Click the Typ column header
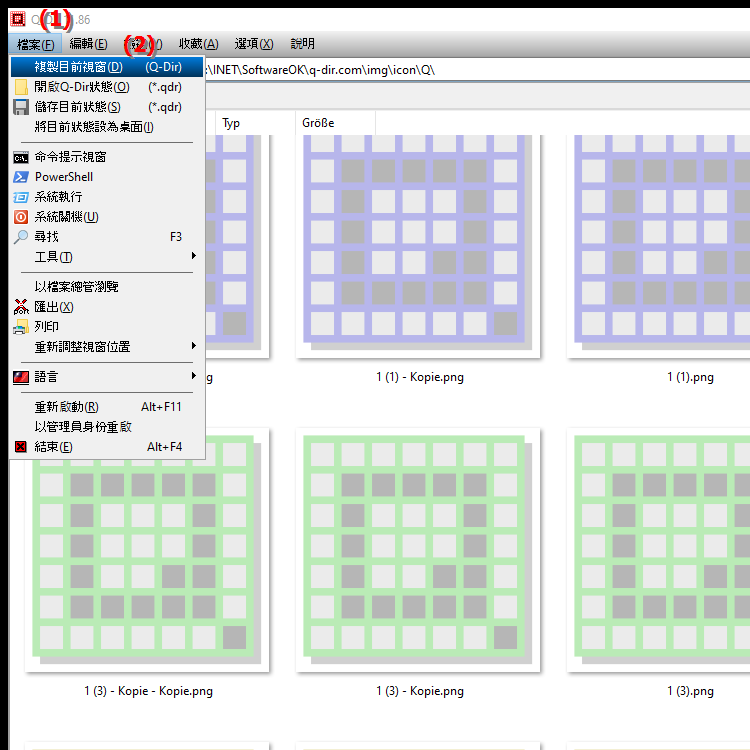Image resolution: width=750 pixels, height=750 pixels. coord(255,123)
